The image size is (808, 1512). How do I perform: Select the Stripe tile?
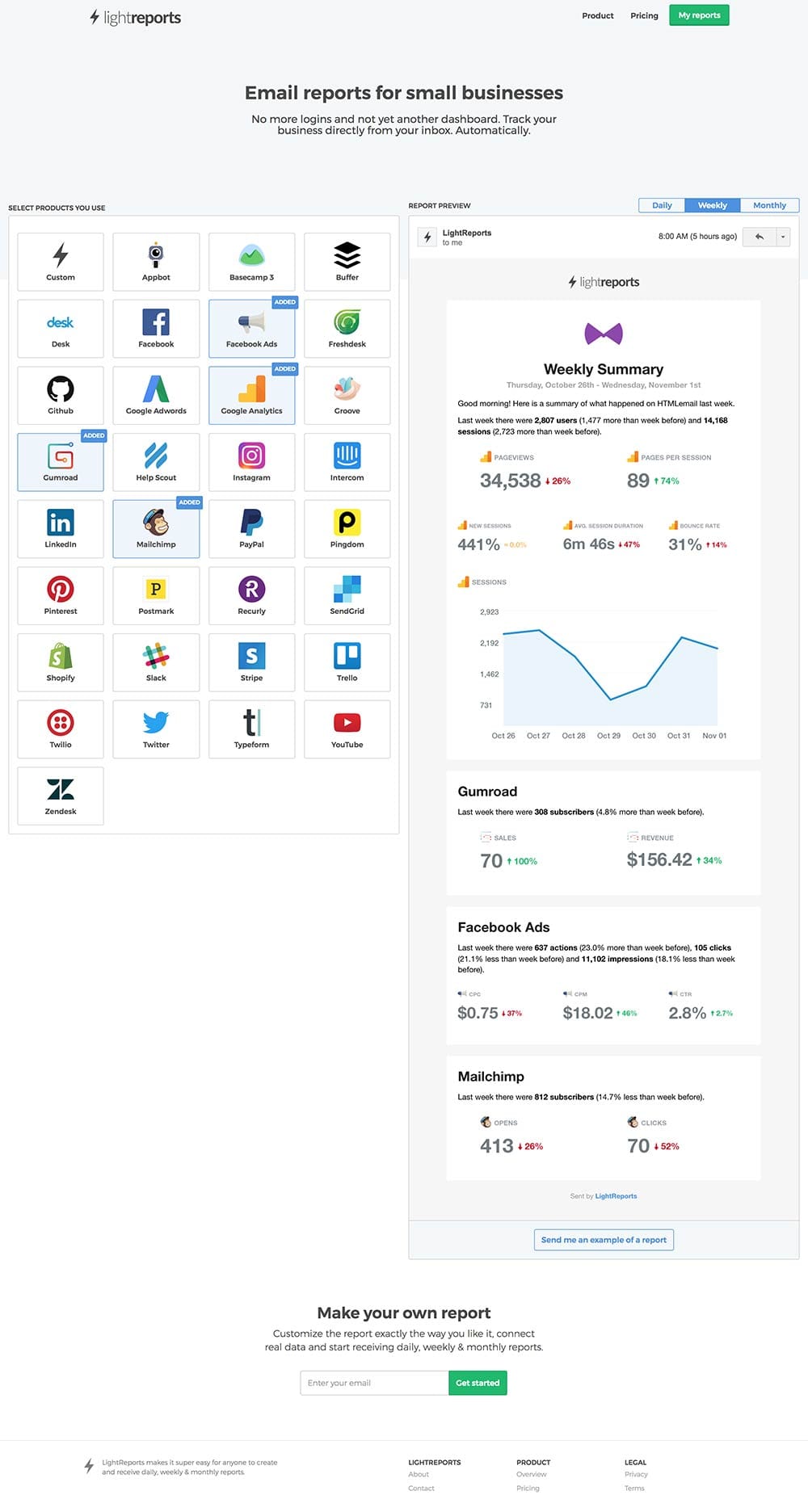251,662
